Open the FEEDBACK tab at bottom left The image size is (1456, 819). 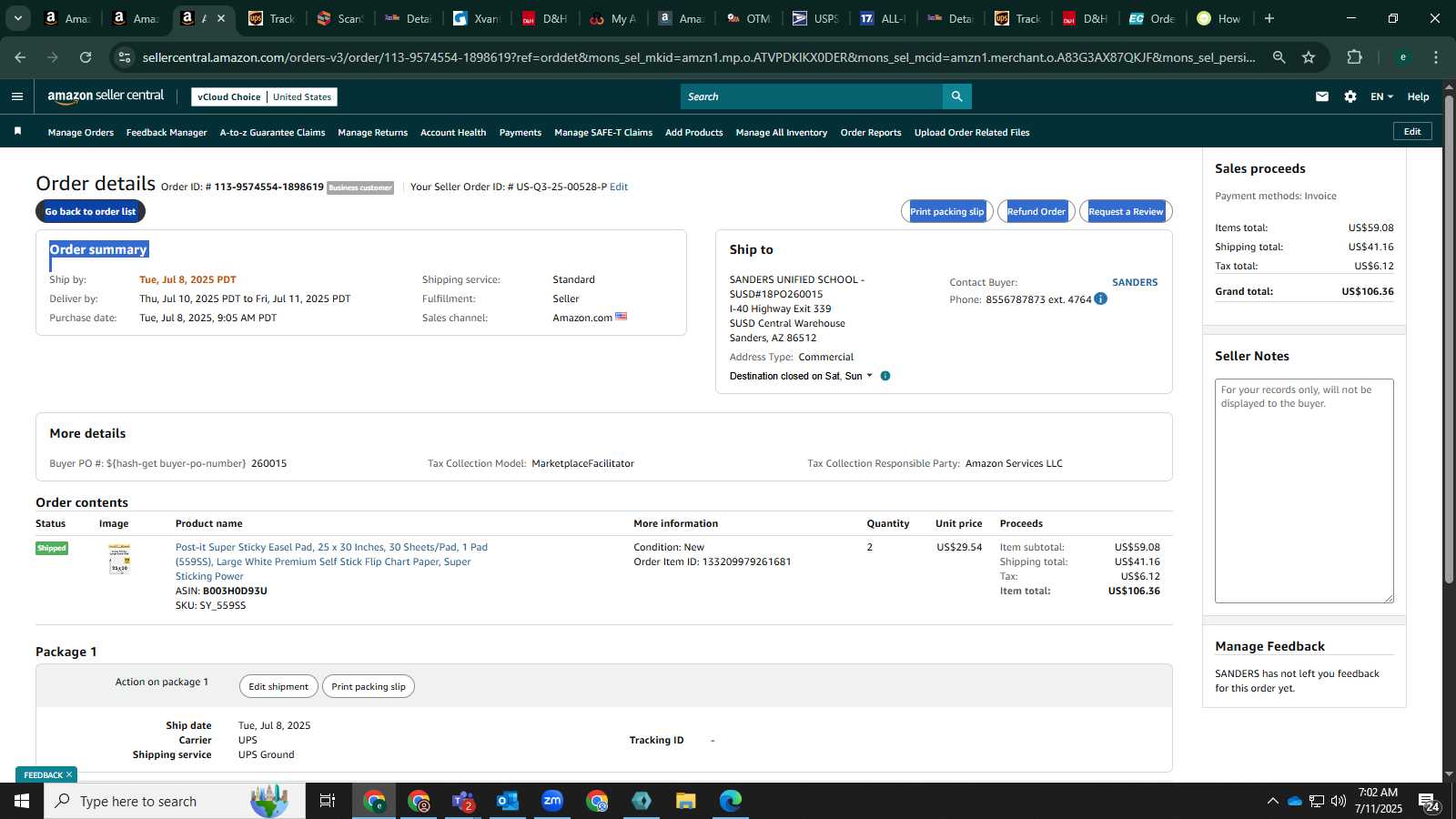point(45,775)
